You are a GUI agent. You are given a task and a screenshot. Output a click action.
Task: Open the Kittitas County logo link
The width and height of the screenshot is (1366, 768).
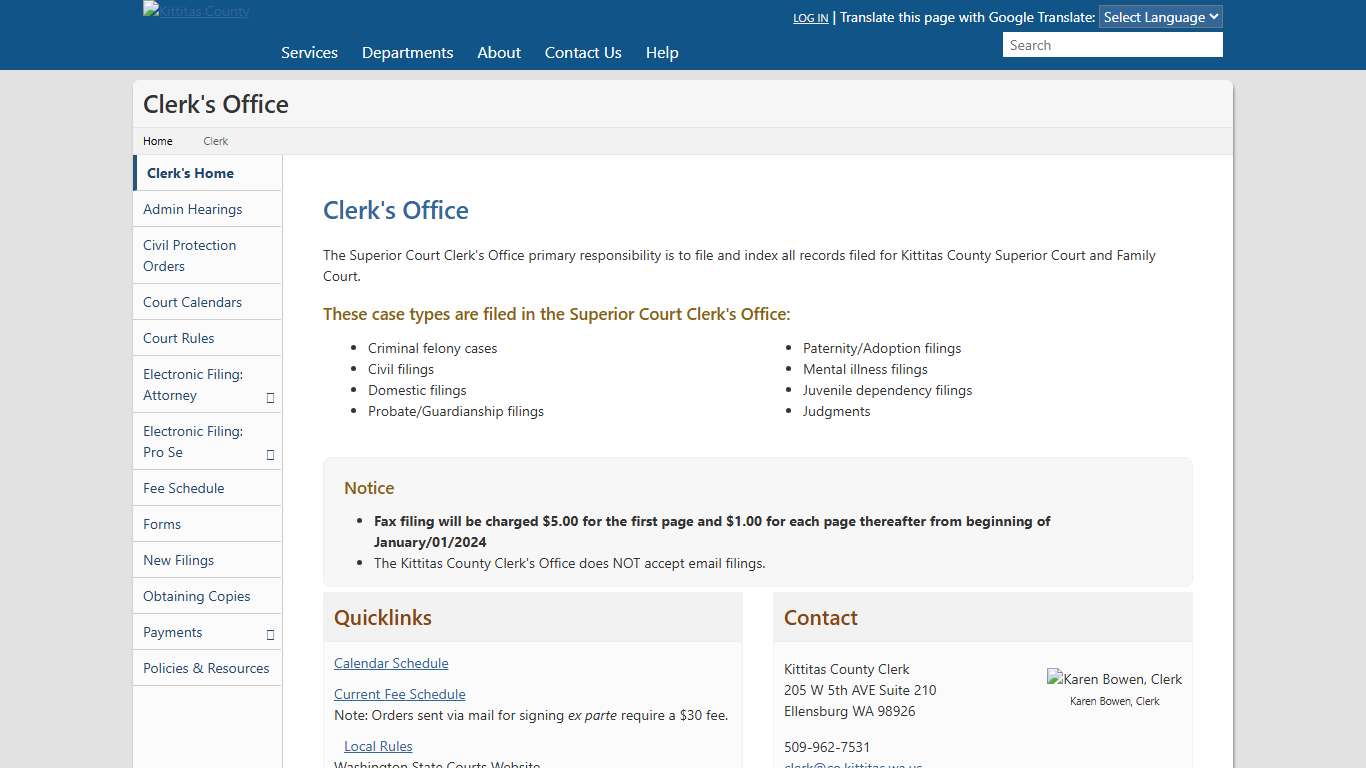click(x=195, y=11)
